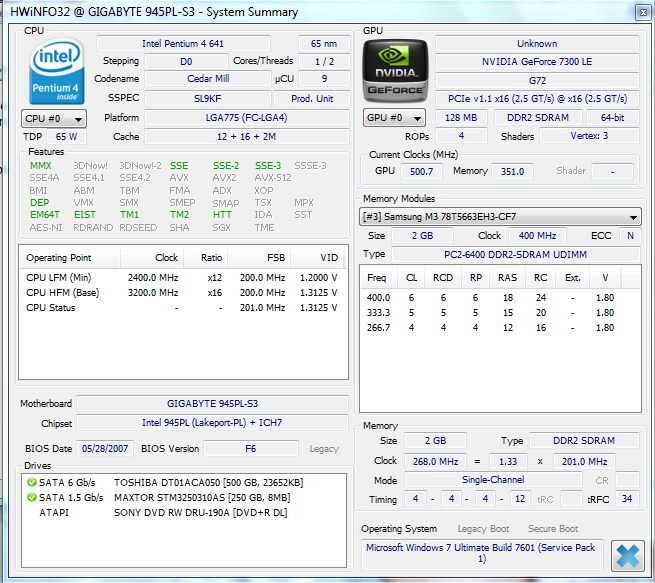Click the 128 MB video memory field
655x583 pixels.
461,118
